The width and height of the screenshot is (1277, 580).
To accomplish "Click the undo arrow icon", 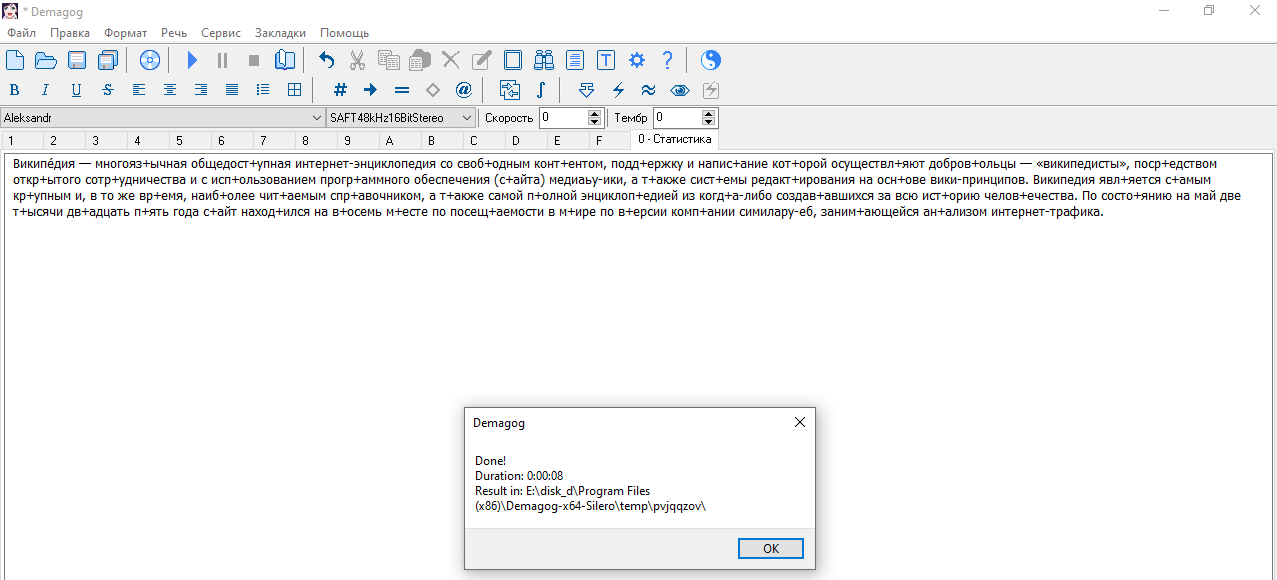I will [x=326, y=60].
